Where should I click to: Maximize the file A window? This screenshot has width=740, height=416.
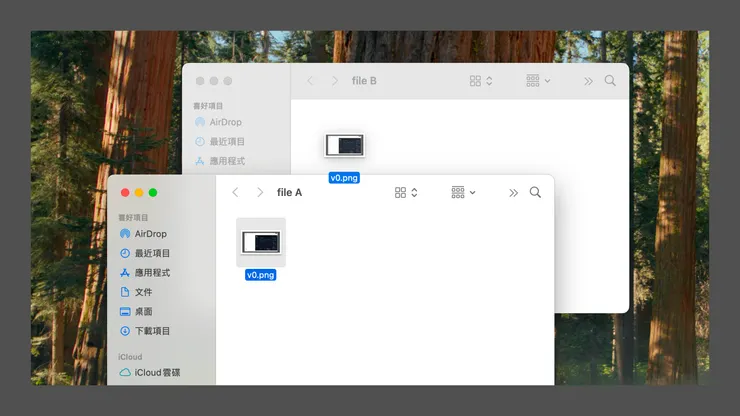point(153,193)
